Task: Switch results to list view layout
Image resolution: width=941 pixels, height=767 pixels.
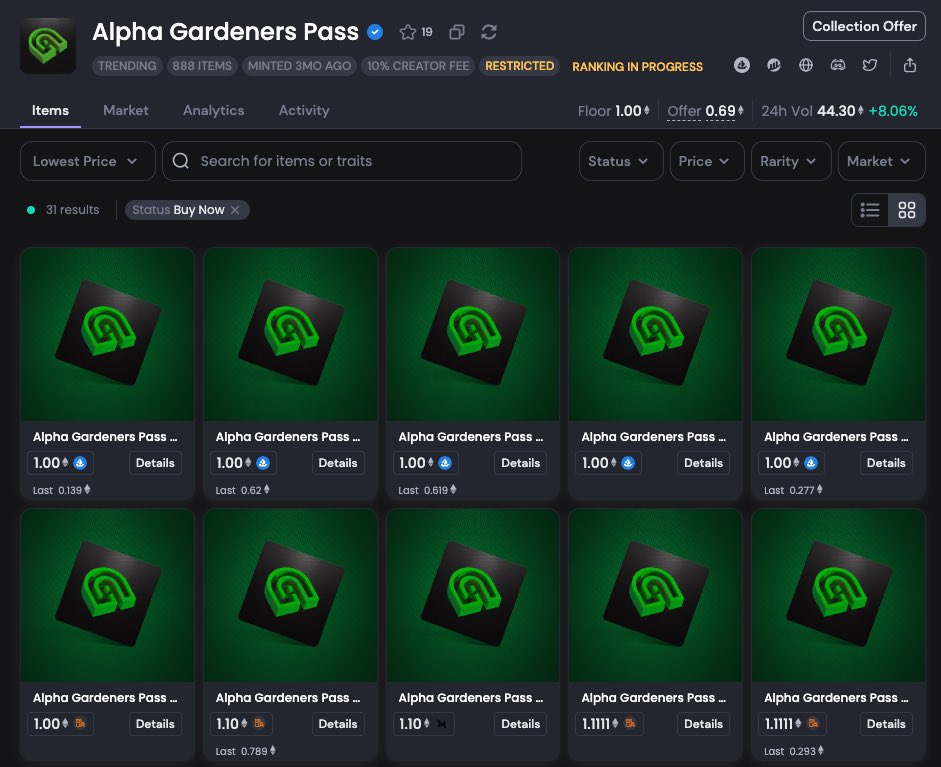Action: point(869,210)
